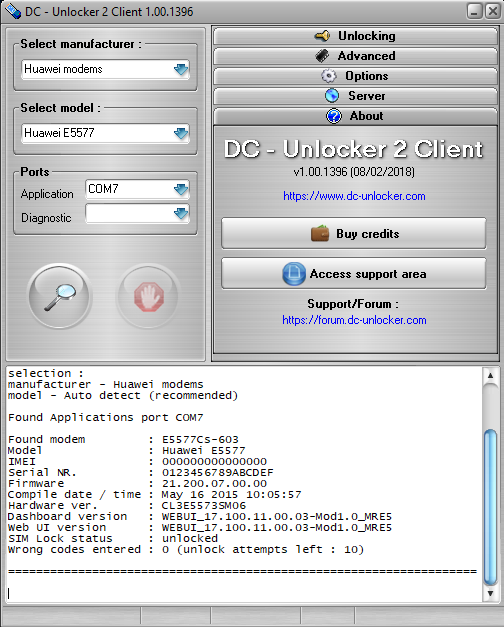Click the Hardware ver. CL3E5573SM06 line
504x627 pixels.
[127, 505]
